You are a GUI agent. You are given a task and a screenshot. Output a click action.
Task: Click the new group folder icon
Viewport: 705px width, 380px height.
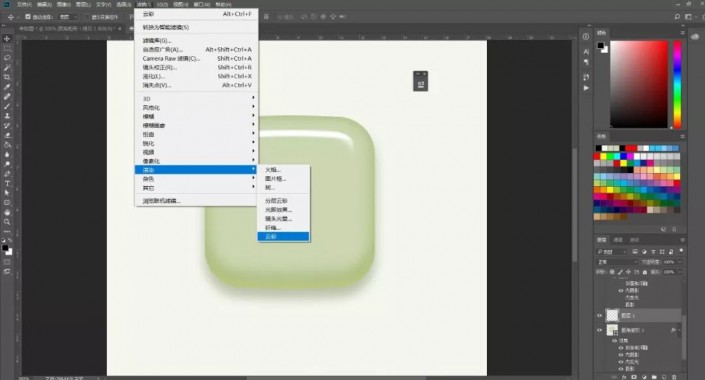coord(654,377)
